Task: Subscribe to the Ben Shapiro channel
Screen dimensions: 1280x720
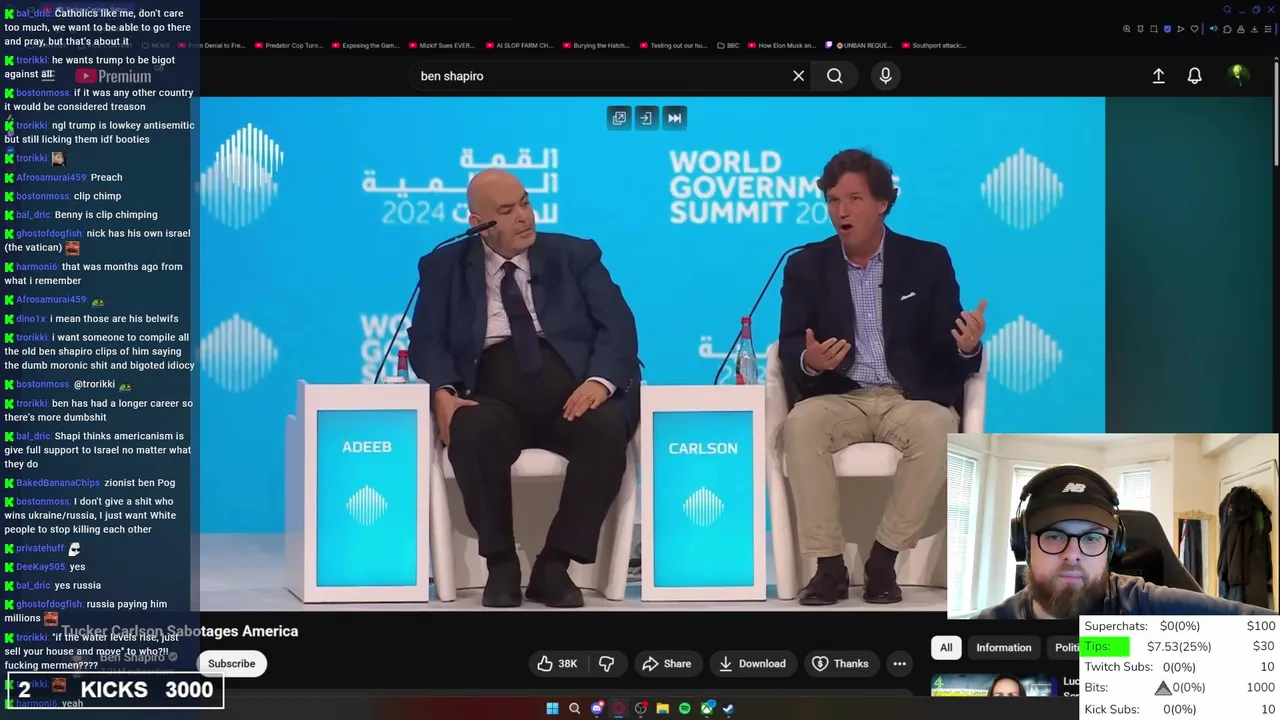Action: pos(231,663)
